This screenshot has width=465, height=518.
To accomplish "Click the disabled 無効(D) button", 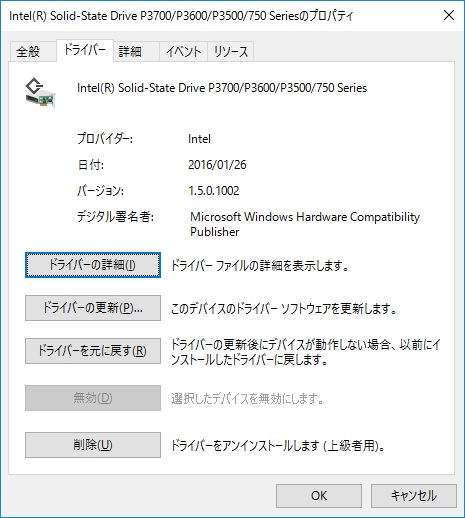I will coord(93,398).
